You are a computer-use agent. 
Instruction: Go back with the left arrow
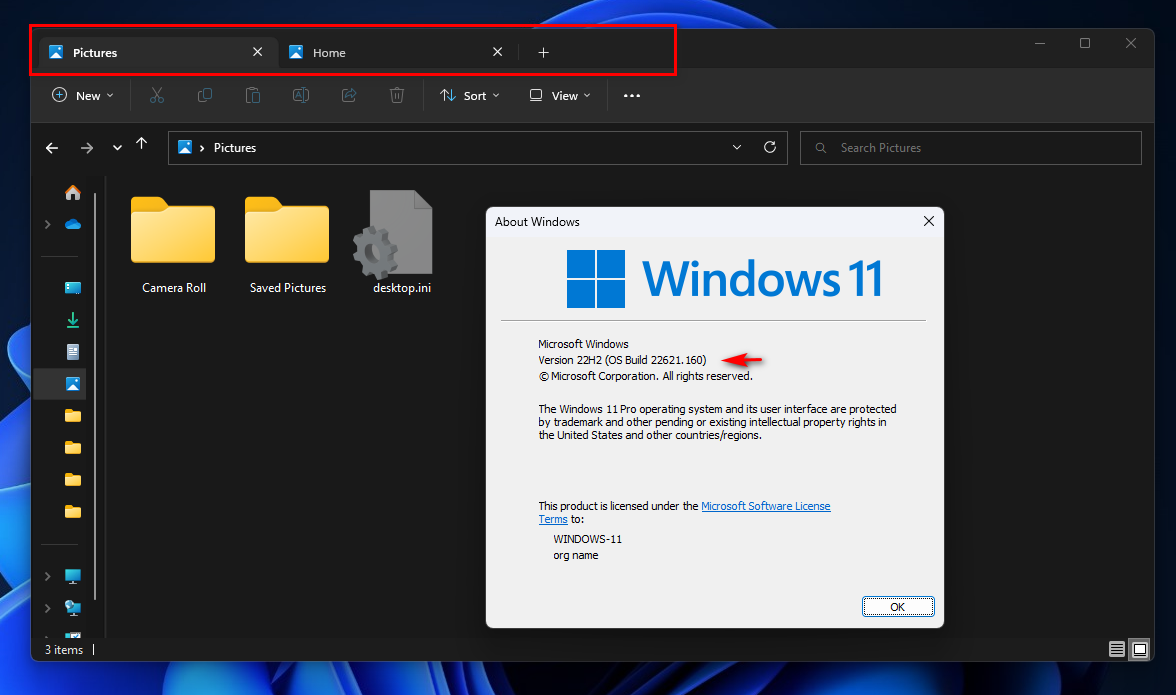[52, 148]
